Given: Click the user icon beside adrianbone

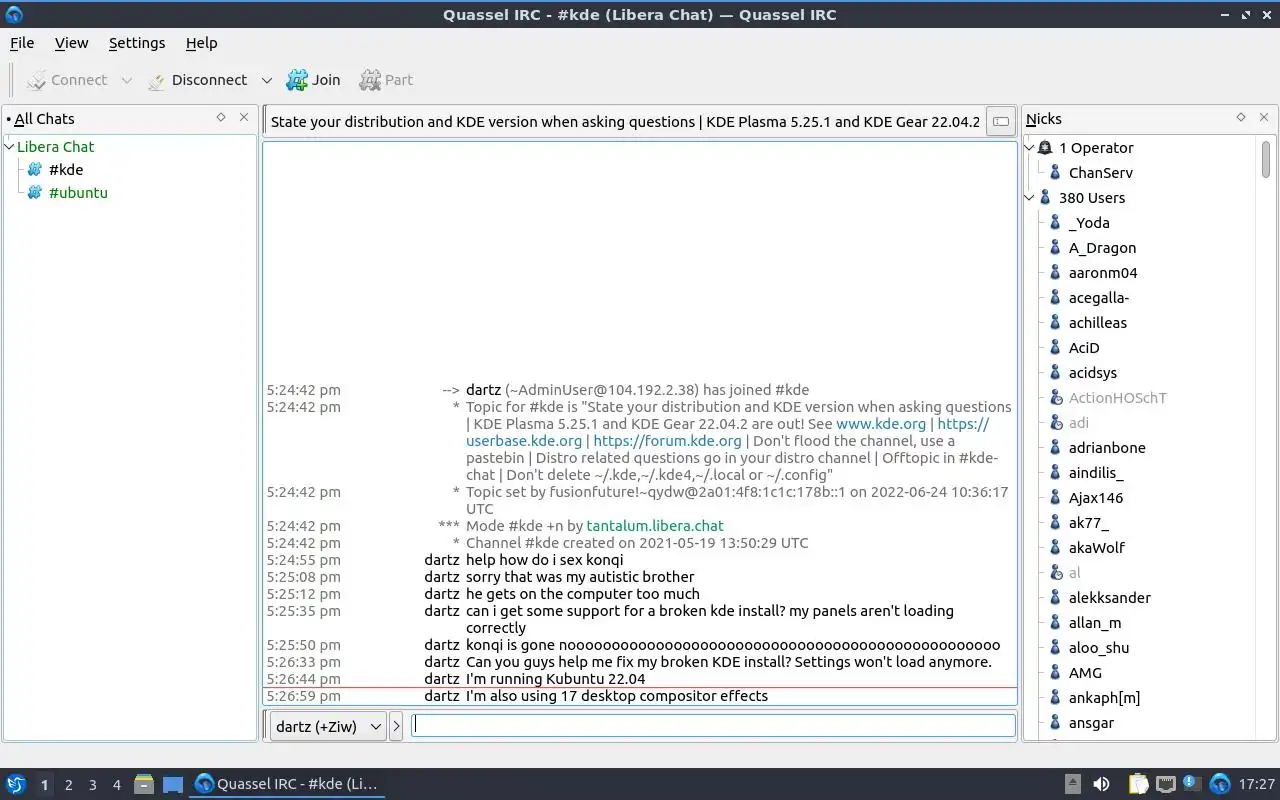Looking at the screenshot, I should pyautogui.click(x=1055, y=447).
